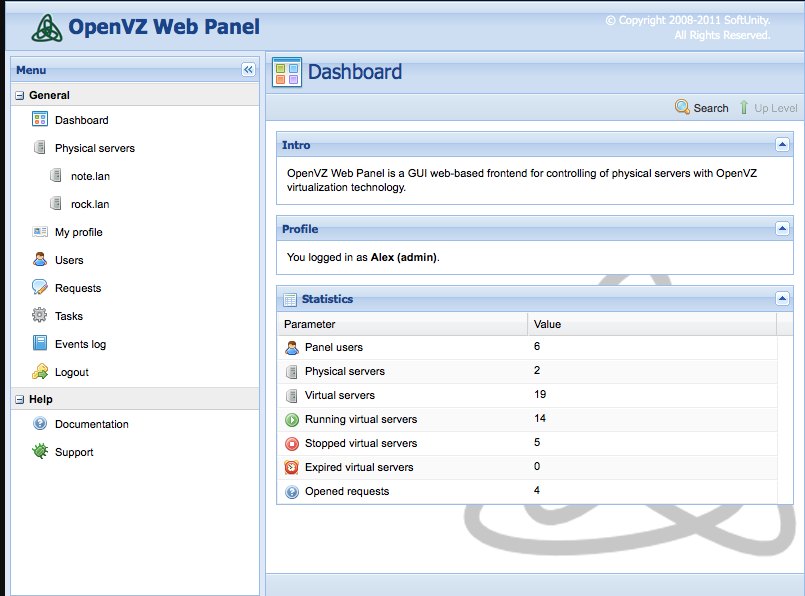
Task: Click the Documentation help icon
Action: click(40, 424)
